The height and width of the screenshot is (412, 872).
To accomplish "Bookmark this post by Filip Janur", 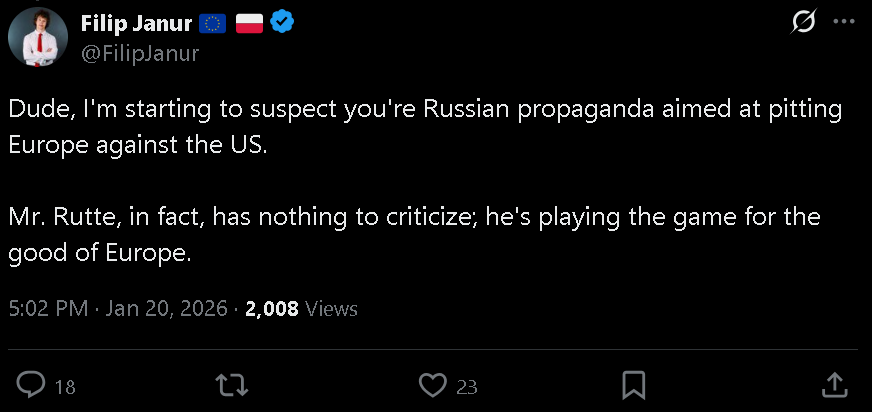I will (x=633, y=384).
